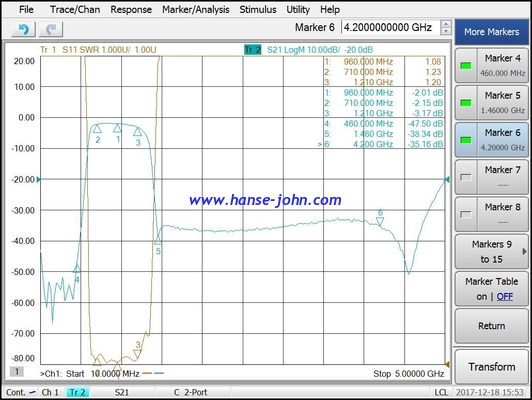This screenshot has height=400, width=532.
Task: Click the Return softkey
Action: pyautogui.click(x=492, y=326)
